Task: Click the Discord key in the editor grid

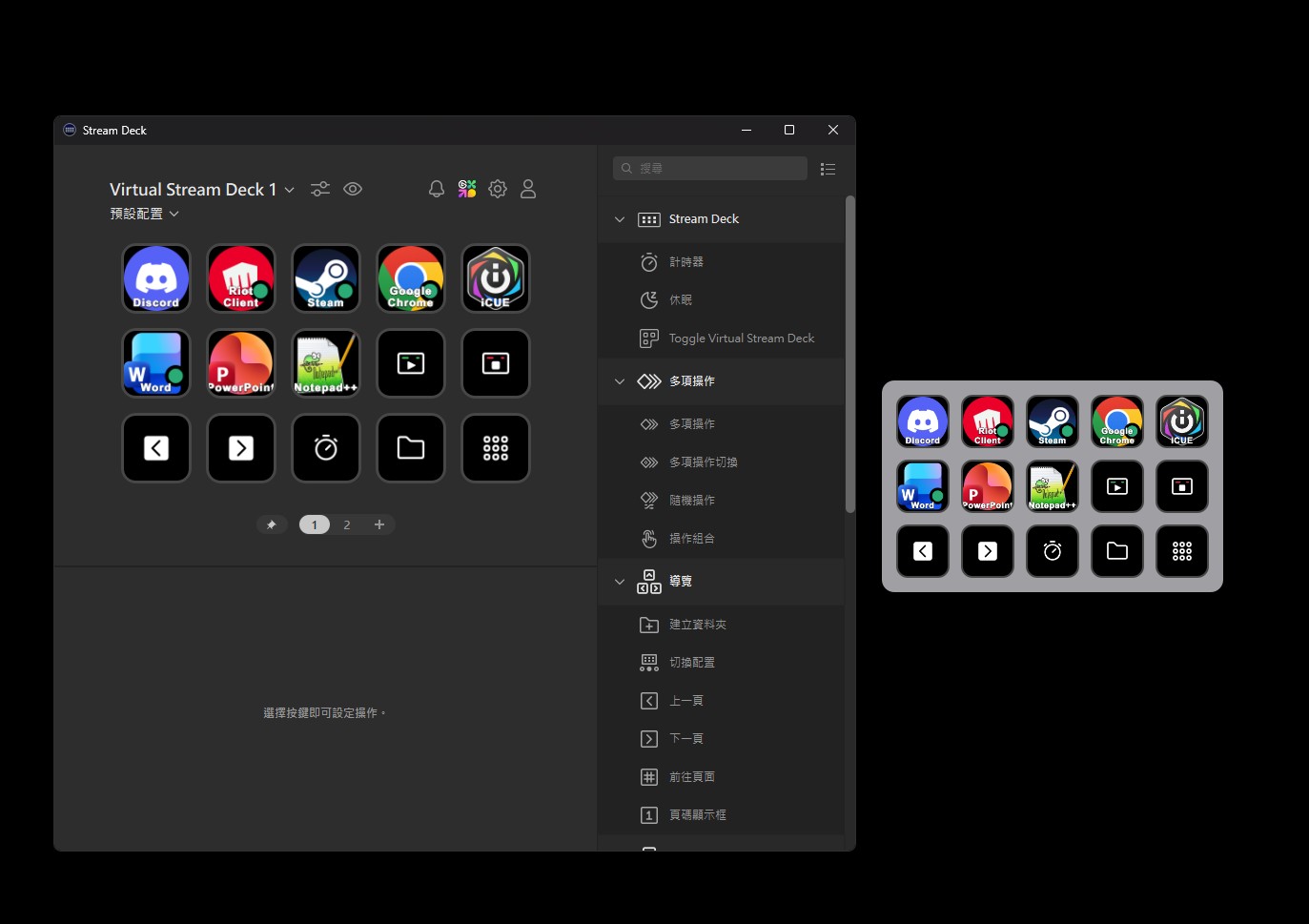Action: coord(156,278)
